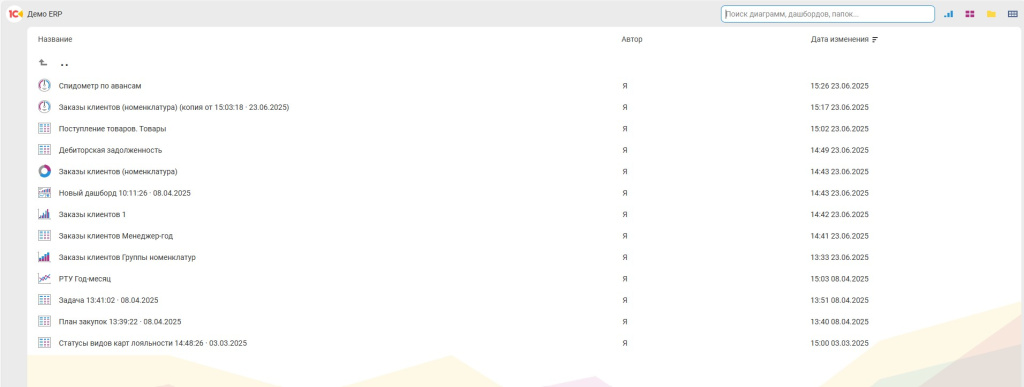1024x387 pixels.
Task: Click gauge icon beside Спидометр по авансам
Action: (44, 85)
